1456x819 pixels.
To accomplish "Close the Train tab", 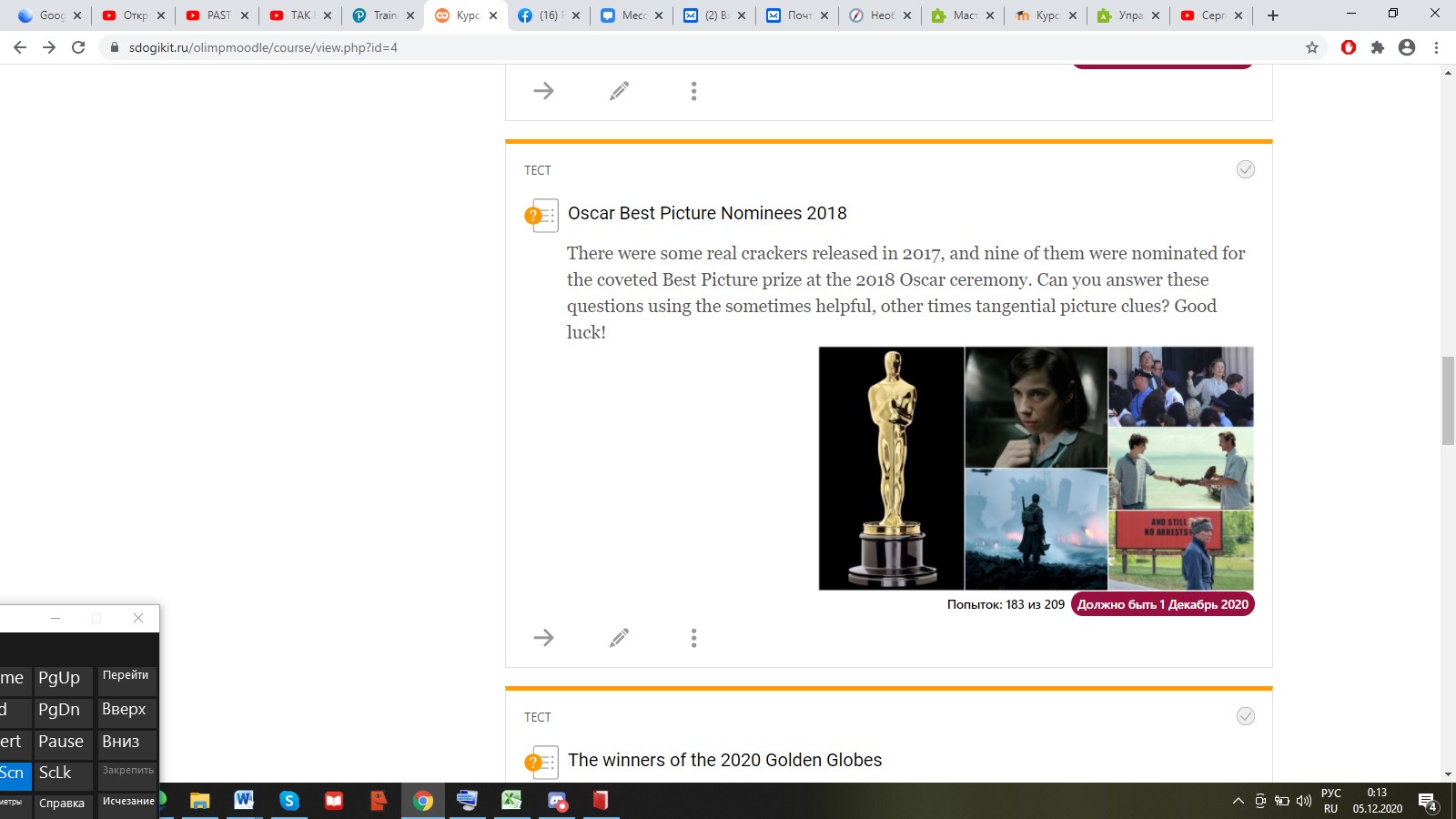I will (410, 15).
